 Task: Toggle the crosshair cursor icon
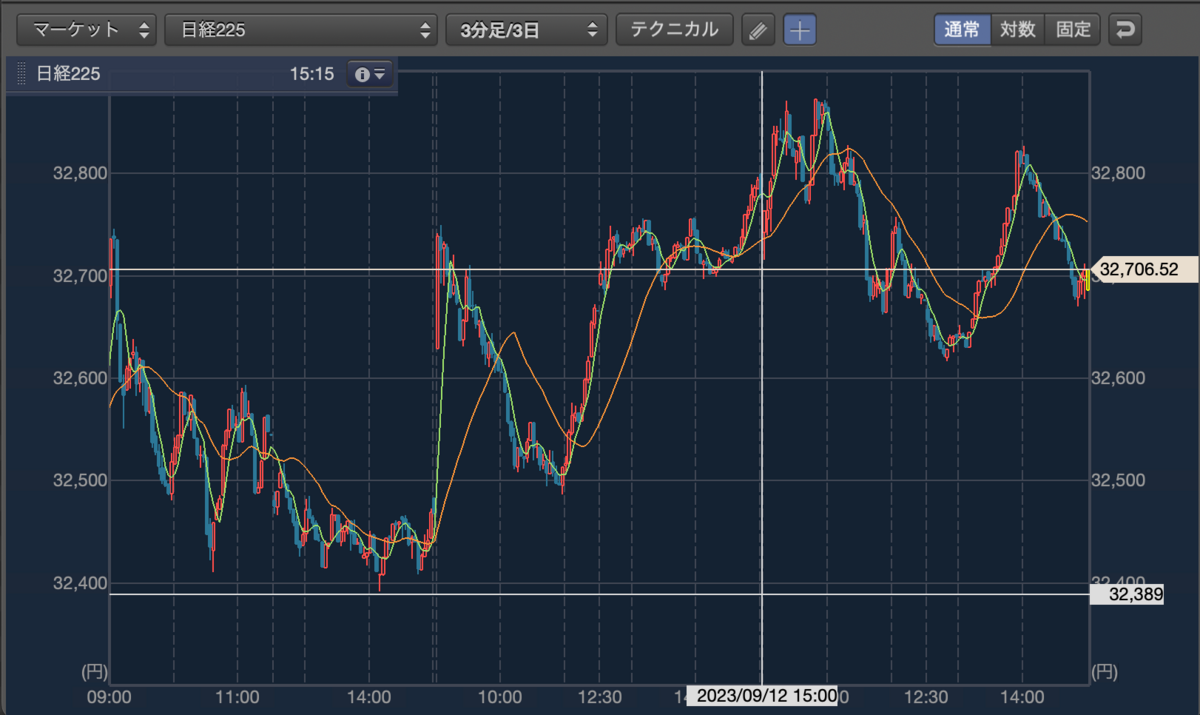tap(799, 30)
